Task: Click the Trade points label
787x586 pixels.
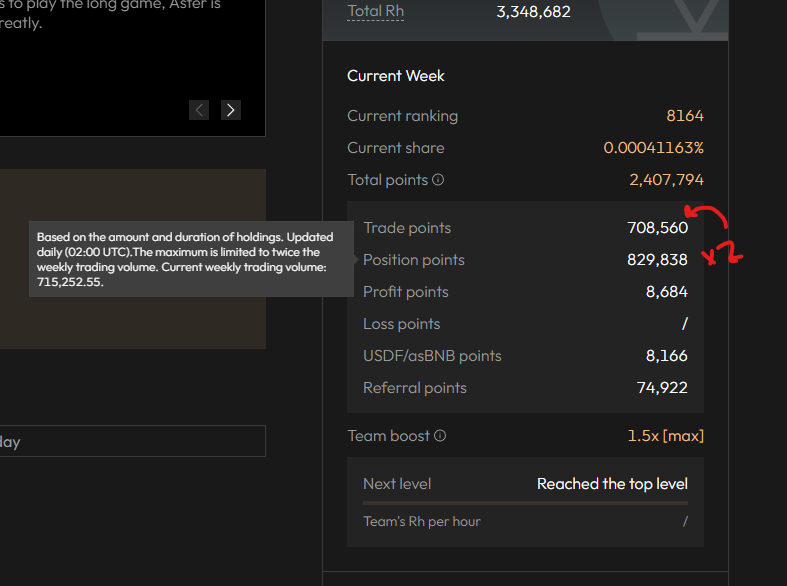Action: point(407,228)
